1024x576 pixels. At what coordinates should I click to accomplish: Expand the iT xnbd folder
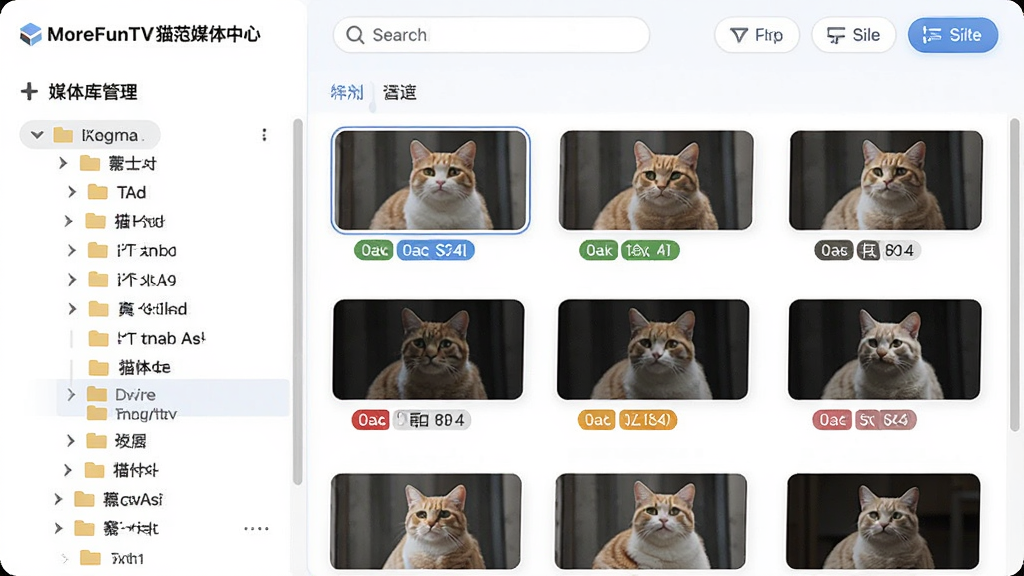pos(72,250)
